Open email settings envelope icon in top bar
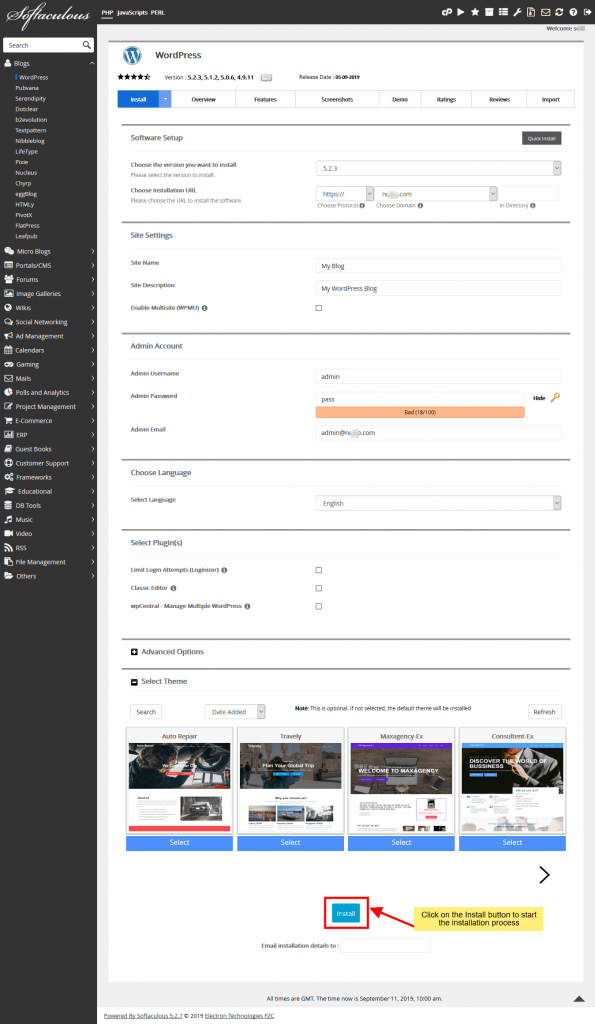Screen dimensions: 595x1024 tap(545, 12)
